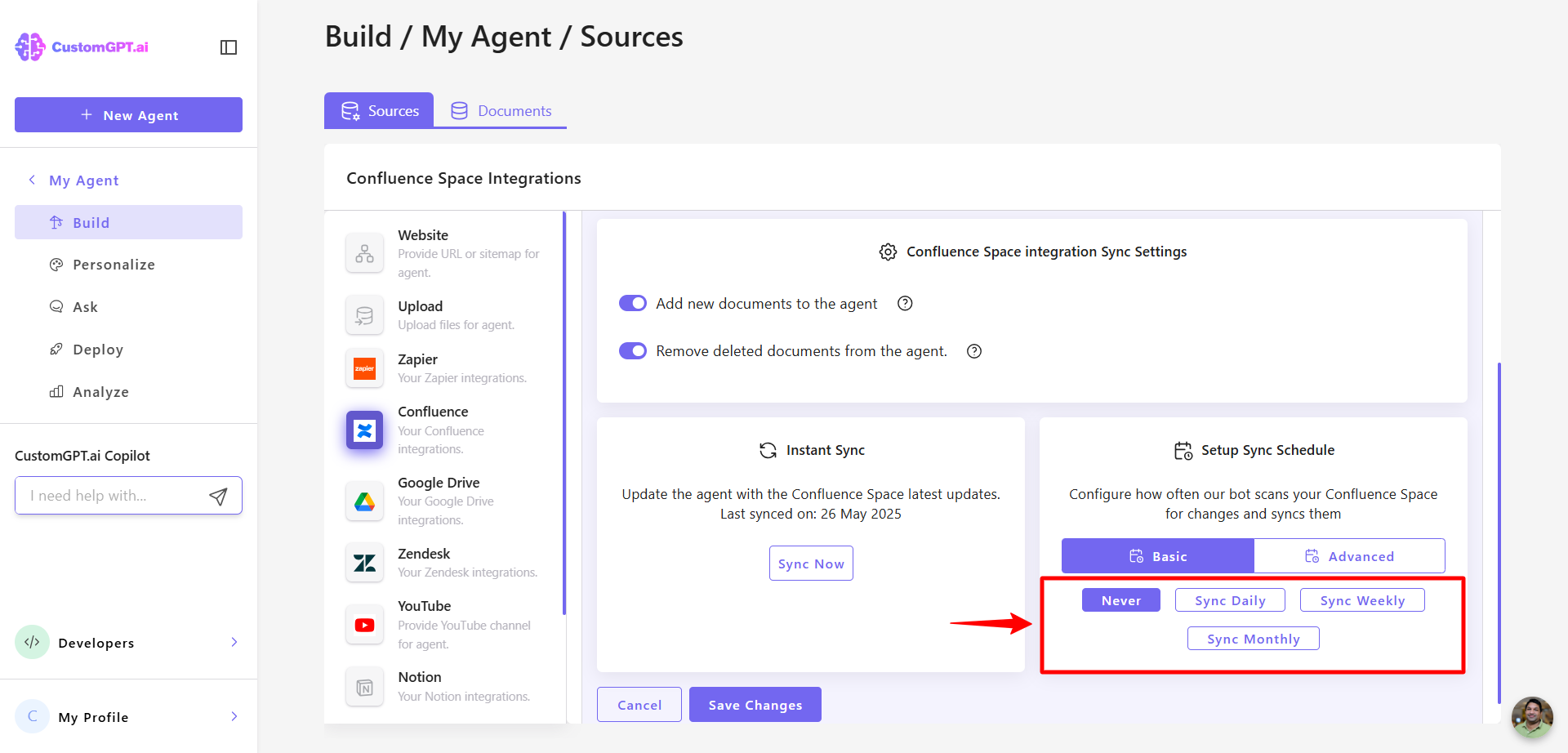Toggle Add new documents to the agent
Screen dimensions: 1568x753
click(x=633, y=304)
